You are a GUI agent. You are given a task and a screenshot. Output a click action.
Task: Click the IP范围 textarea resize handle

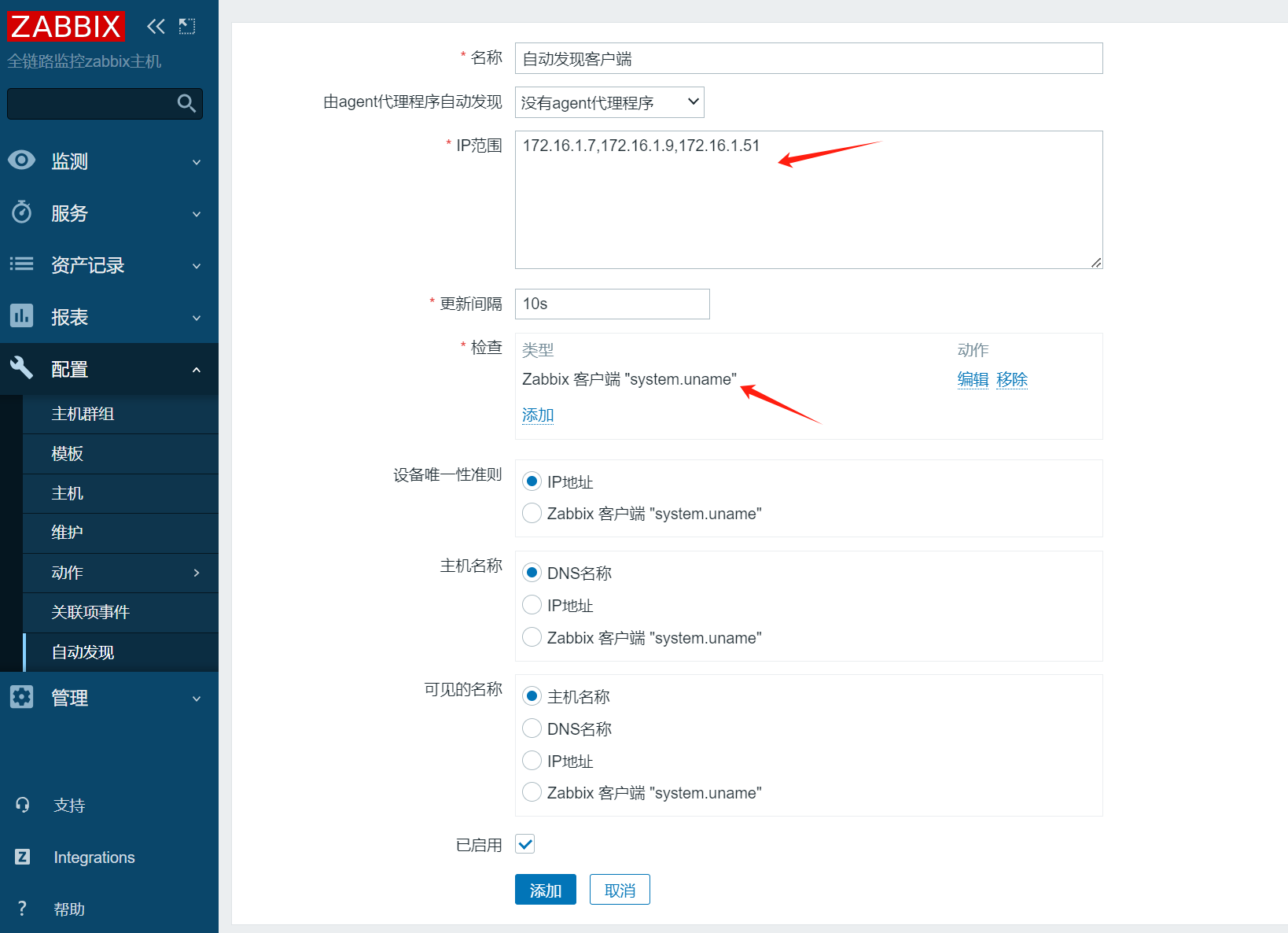click(1096, 262)
